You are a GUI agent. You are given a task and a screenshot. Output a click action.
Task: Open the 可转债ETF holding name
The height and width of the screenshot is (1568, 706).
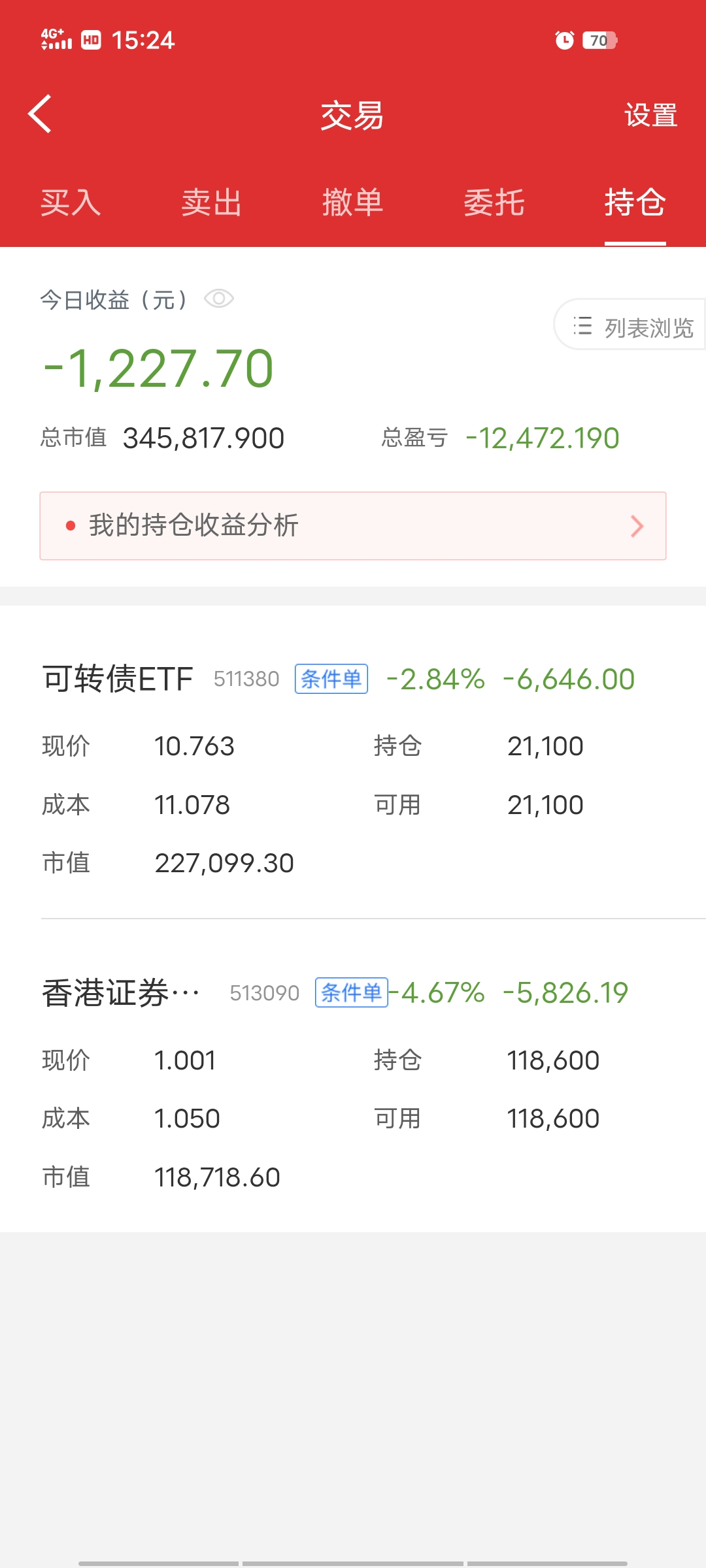coord(118,679)
